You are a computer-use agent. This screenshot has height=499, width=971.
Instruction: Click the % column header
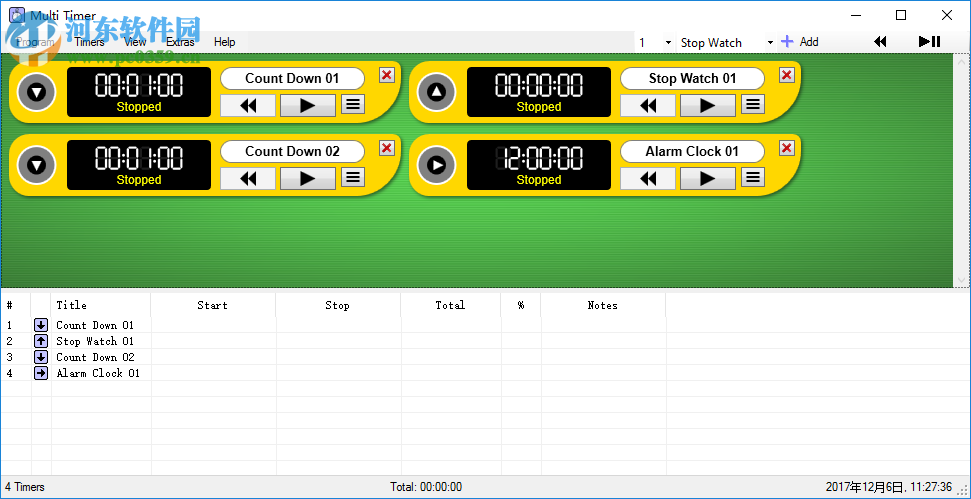click(521, 305)
